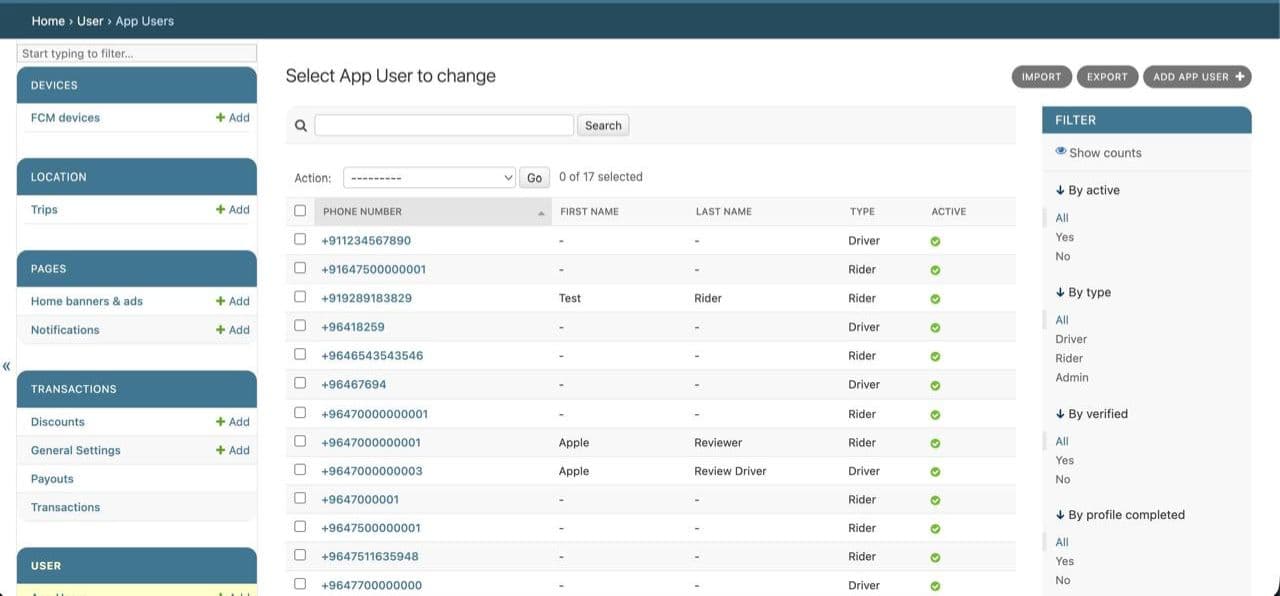Focus the sidebar filter field
The image size is (1280, 596).
(x=137, y=53)
